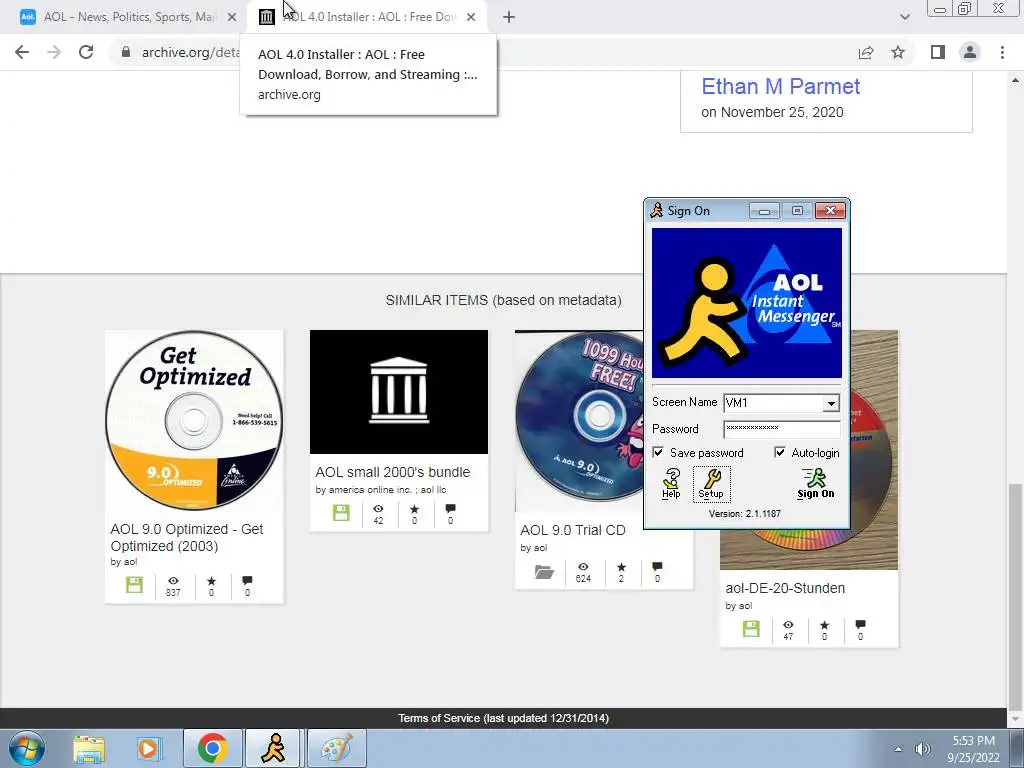Viewport: 1024px width, 768px height.
Task: Click comment icon under Get Optimized item
Action: (x=247, y=581)
